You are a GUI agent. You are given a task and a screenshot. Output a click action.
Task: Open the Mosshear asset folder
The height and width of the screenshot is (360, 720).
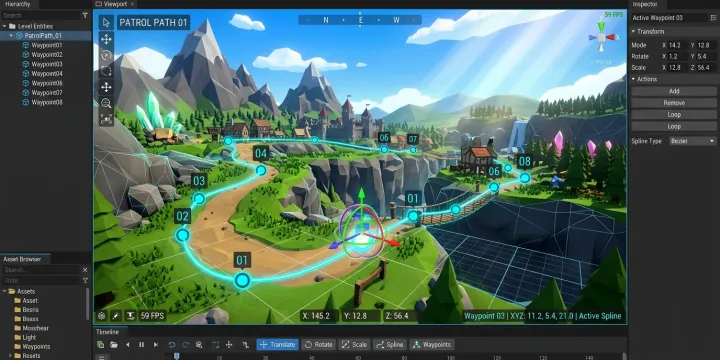[35, 328]
